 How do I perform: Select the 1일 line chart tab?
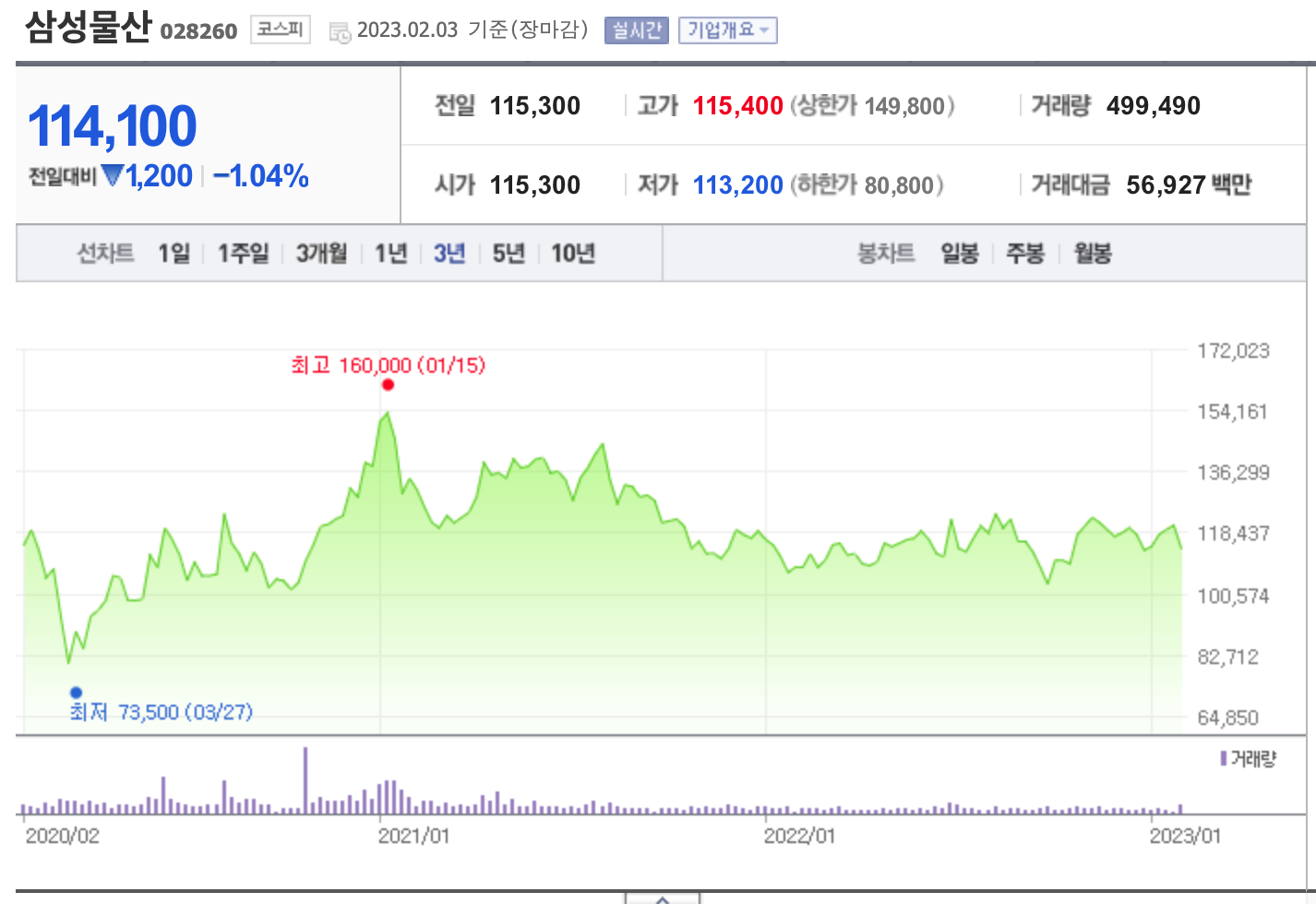[x=173, y=253]
